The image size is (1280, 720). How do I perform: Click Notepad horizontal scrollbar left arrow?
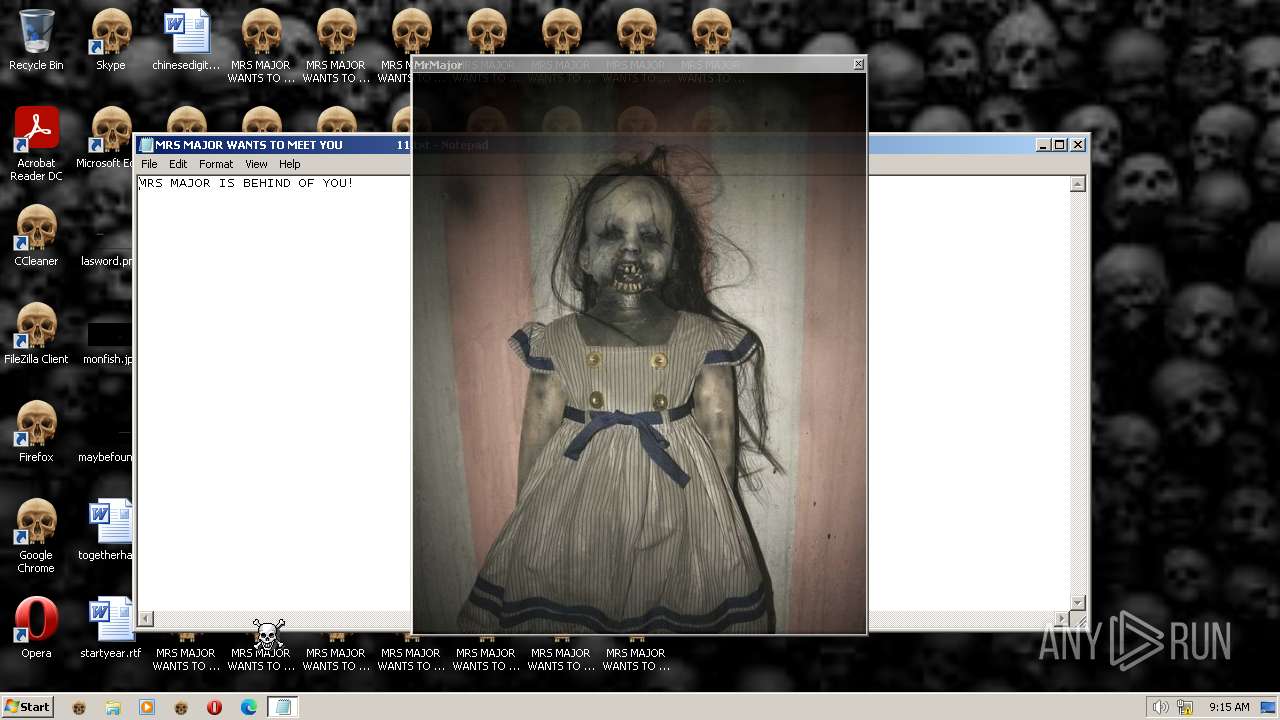click(x=146, y=619)
